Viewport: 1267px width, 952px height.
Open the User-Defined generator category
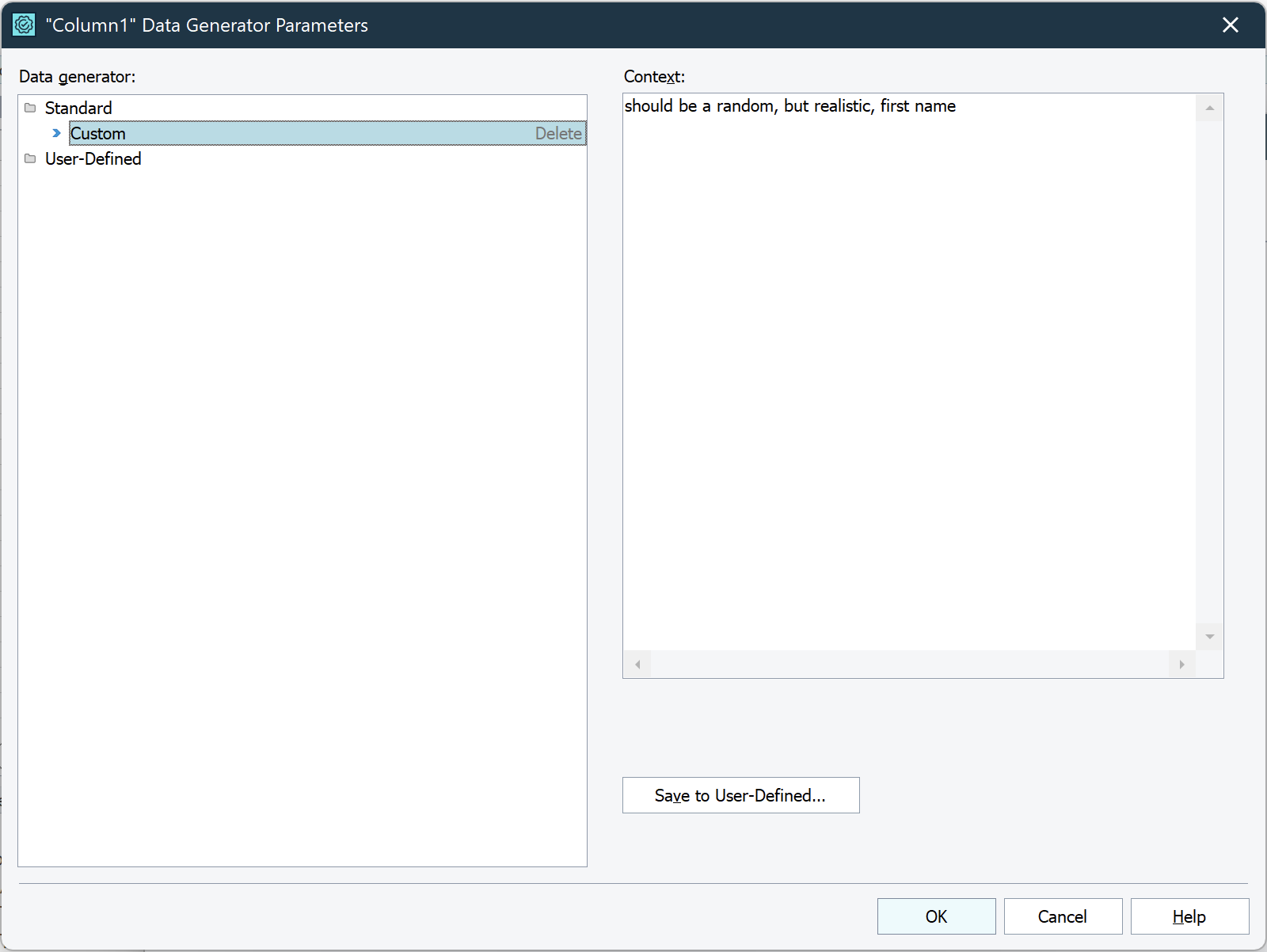point(93,158)
